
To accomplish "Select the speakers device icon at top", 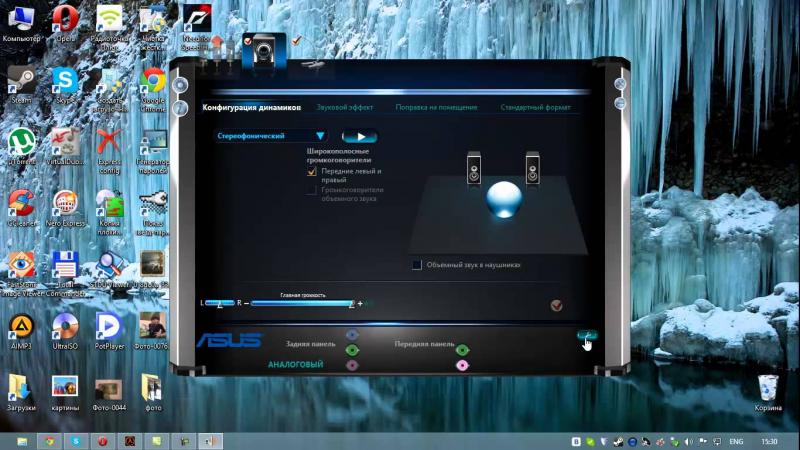I will (264, 51).
